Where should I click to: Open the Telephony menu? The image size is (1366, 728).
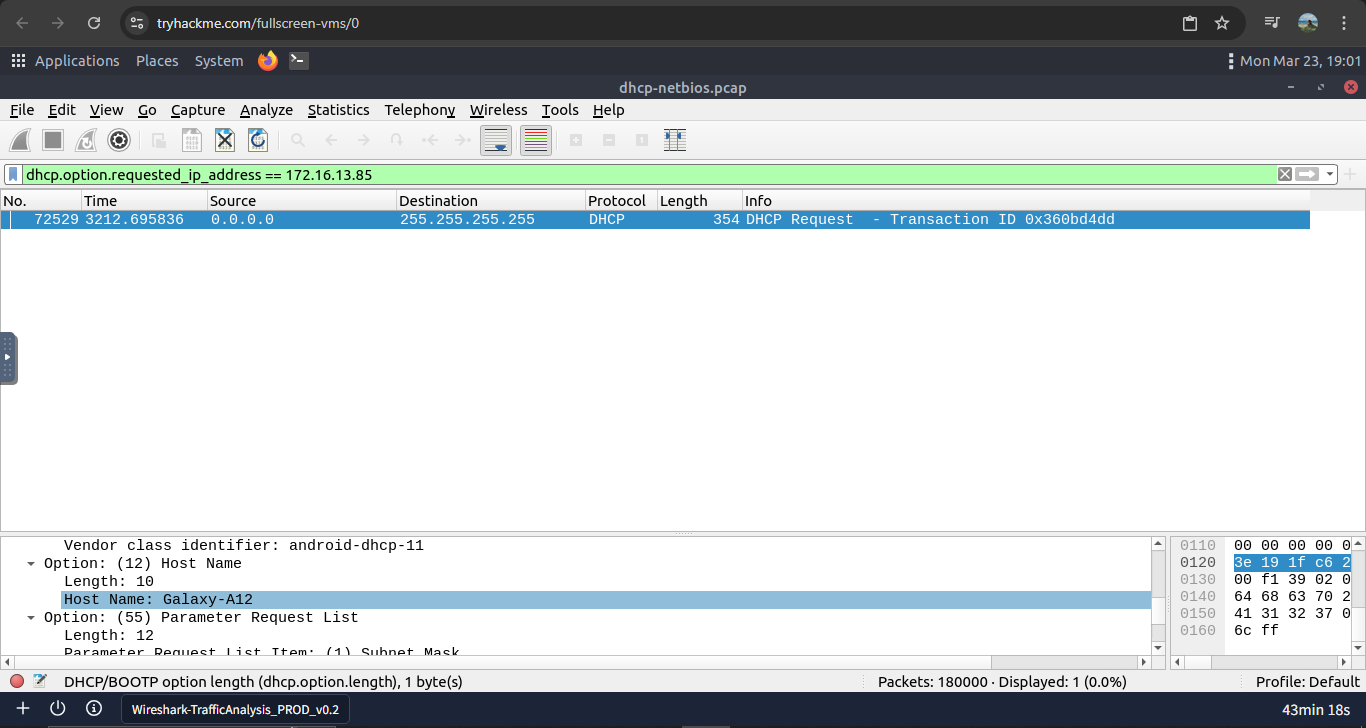[x=420, y=110]
